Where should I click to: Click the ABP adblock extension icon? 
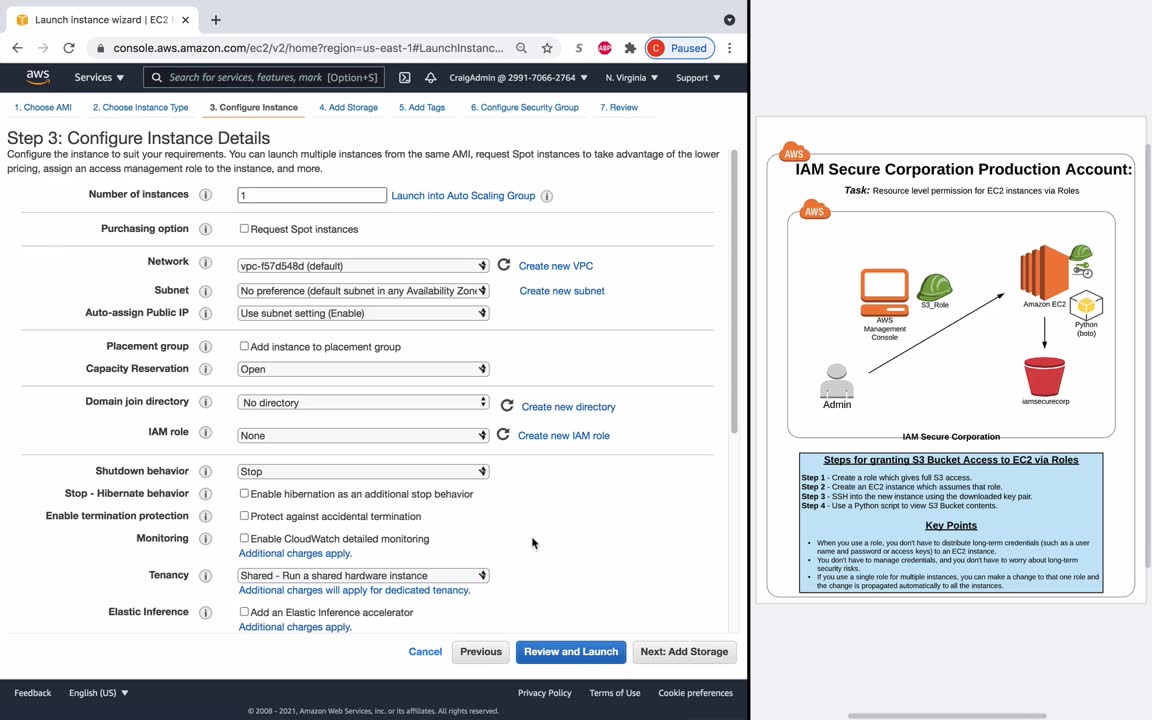point(604,48)
